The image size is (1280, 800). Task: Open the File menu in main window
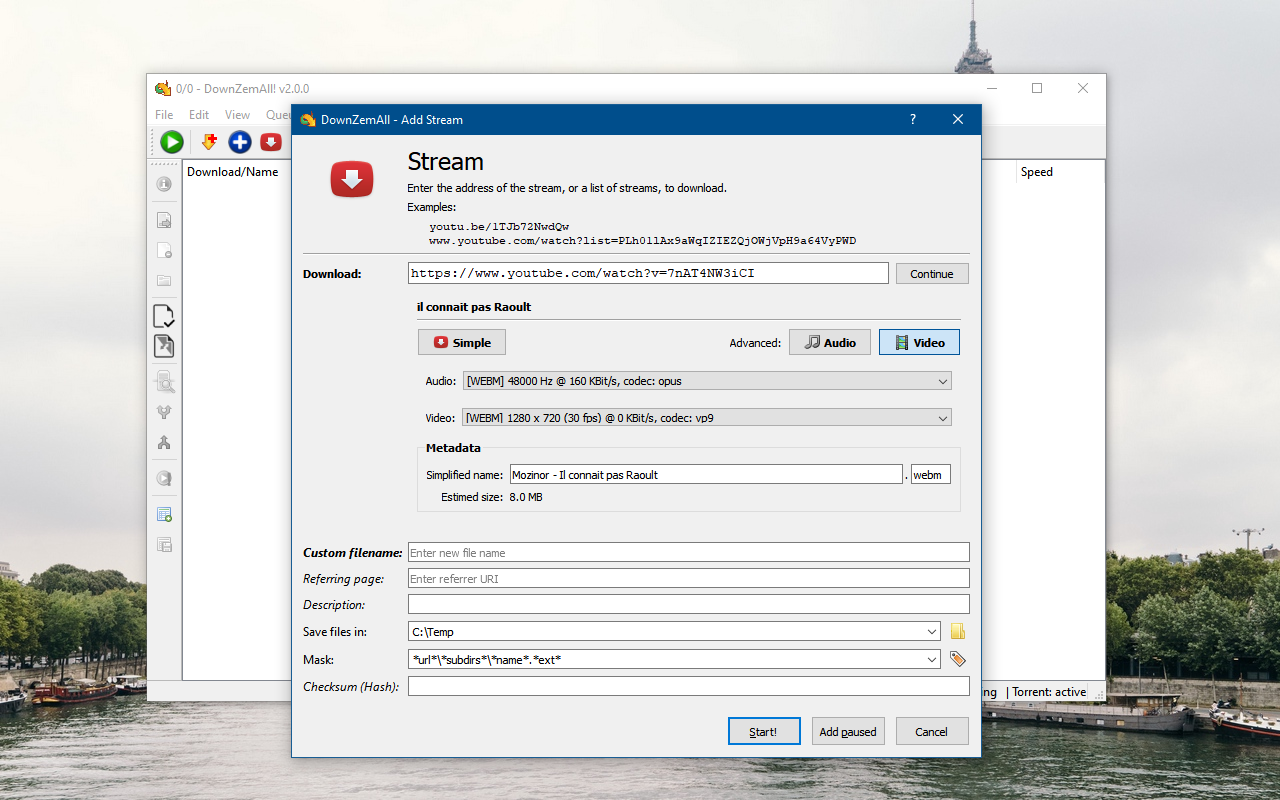[x=164, y=115]
